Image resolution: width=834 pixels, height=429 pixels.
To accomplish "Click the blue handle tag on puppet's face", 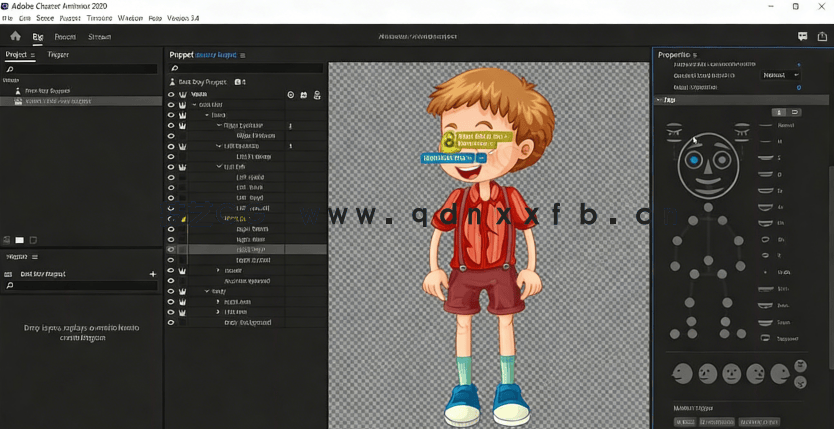I will (453, 158).
